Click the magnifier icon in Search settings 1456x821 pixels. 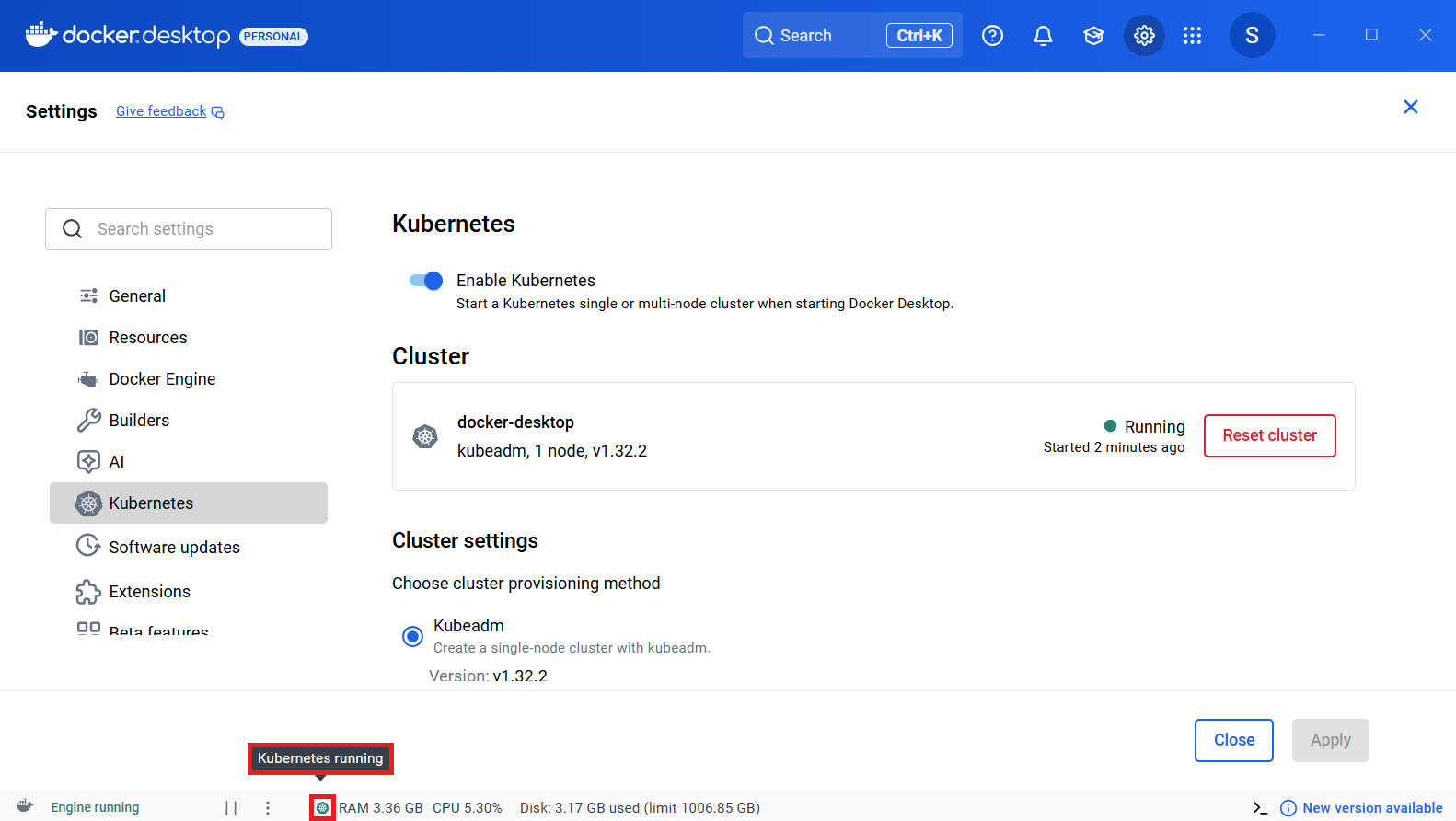click(73, 229)
